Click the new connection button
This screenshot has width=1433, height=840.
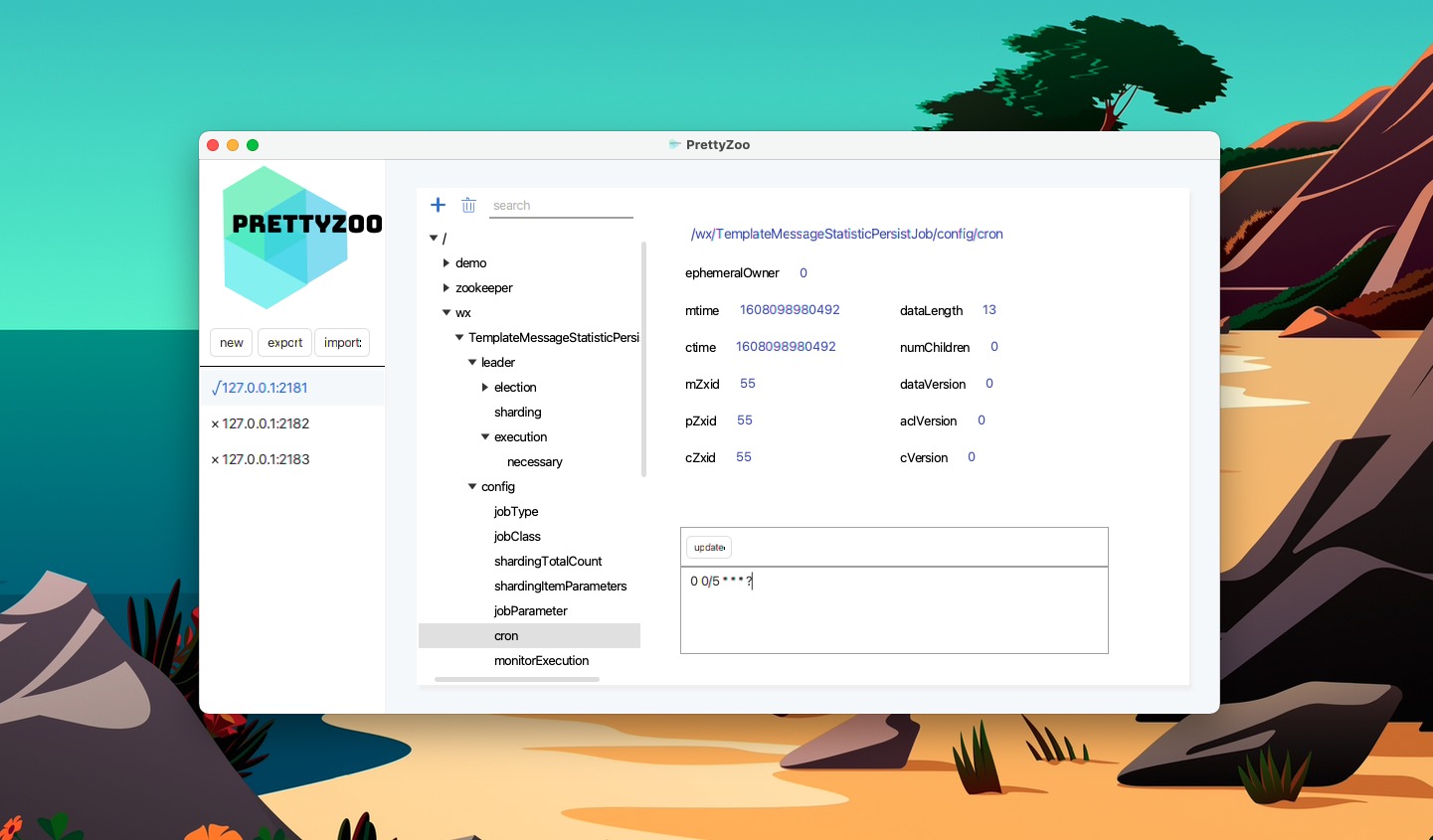pyautogui.click(x=231, y=342)
